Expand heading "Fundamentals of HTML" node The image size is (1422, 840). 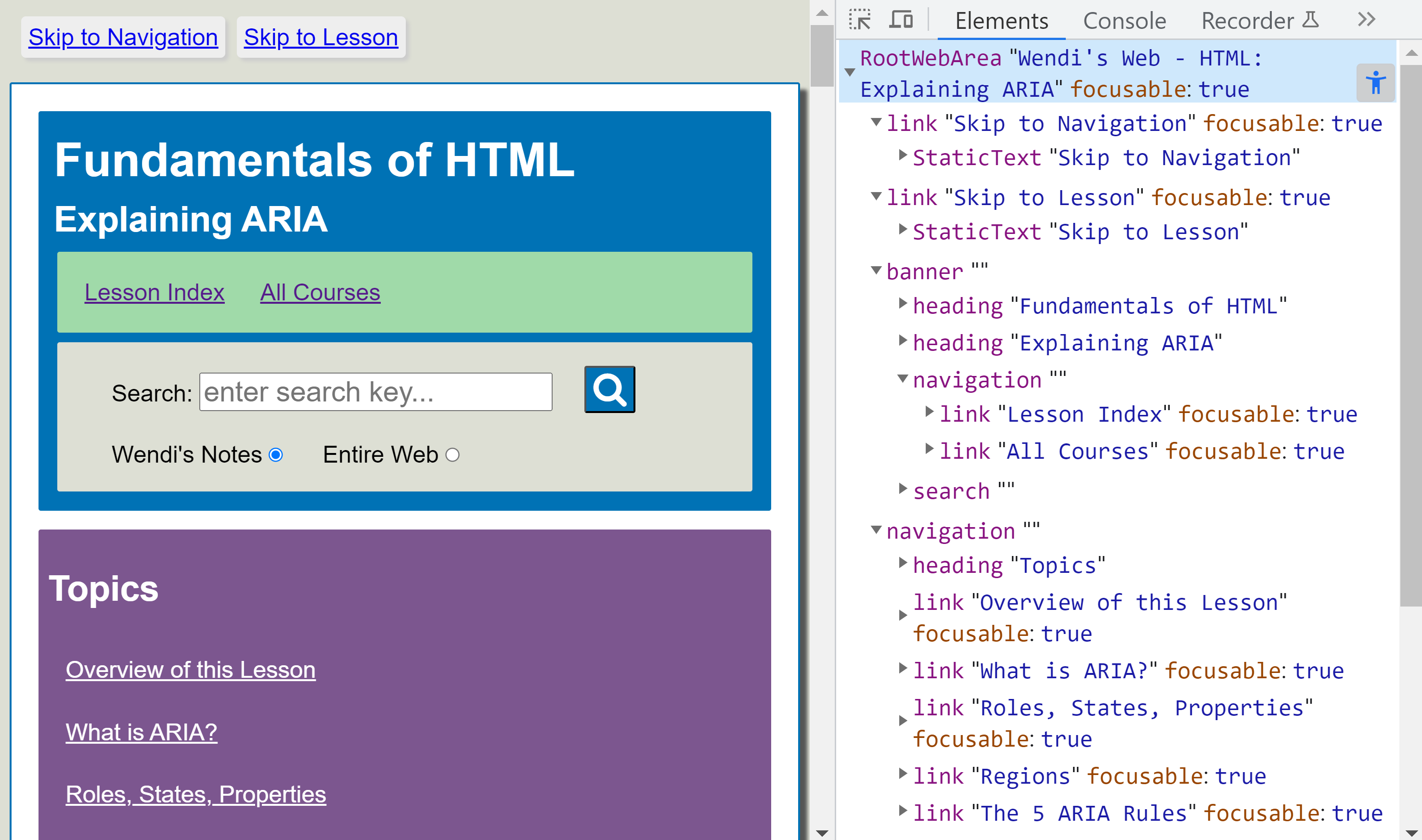click(903, 303)
